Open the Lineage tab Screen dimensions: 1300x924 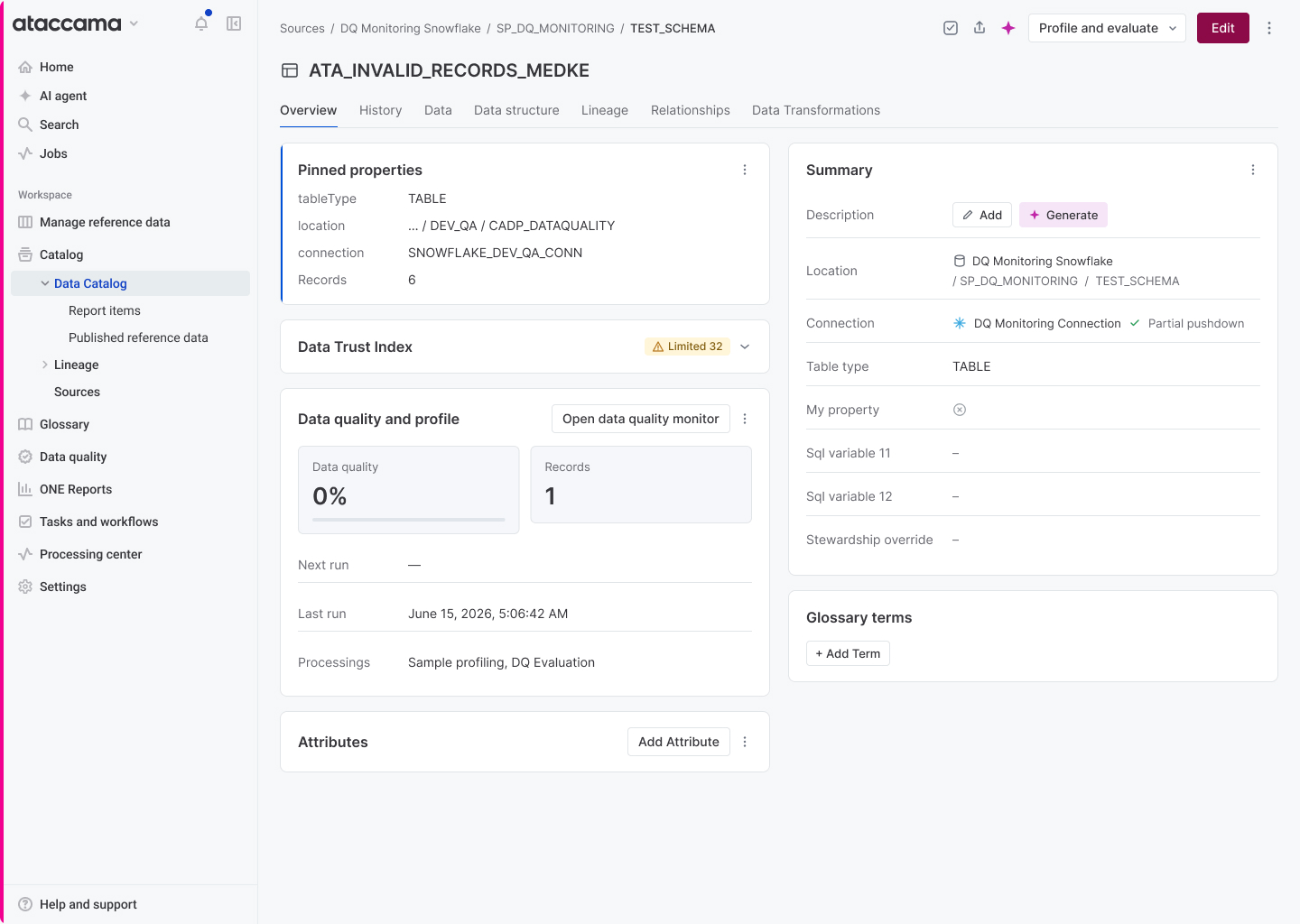point(605,110)
